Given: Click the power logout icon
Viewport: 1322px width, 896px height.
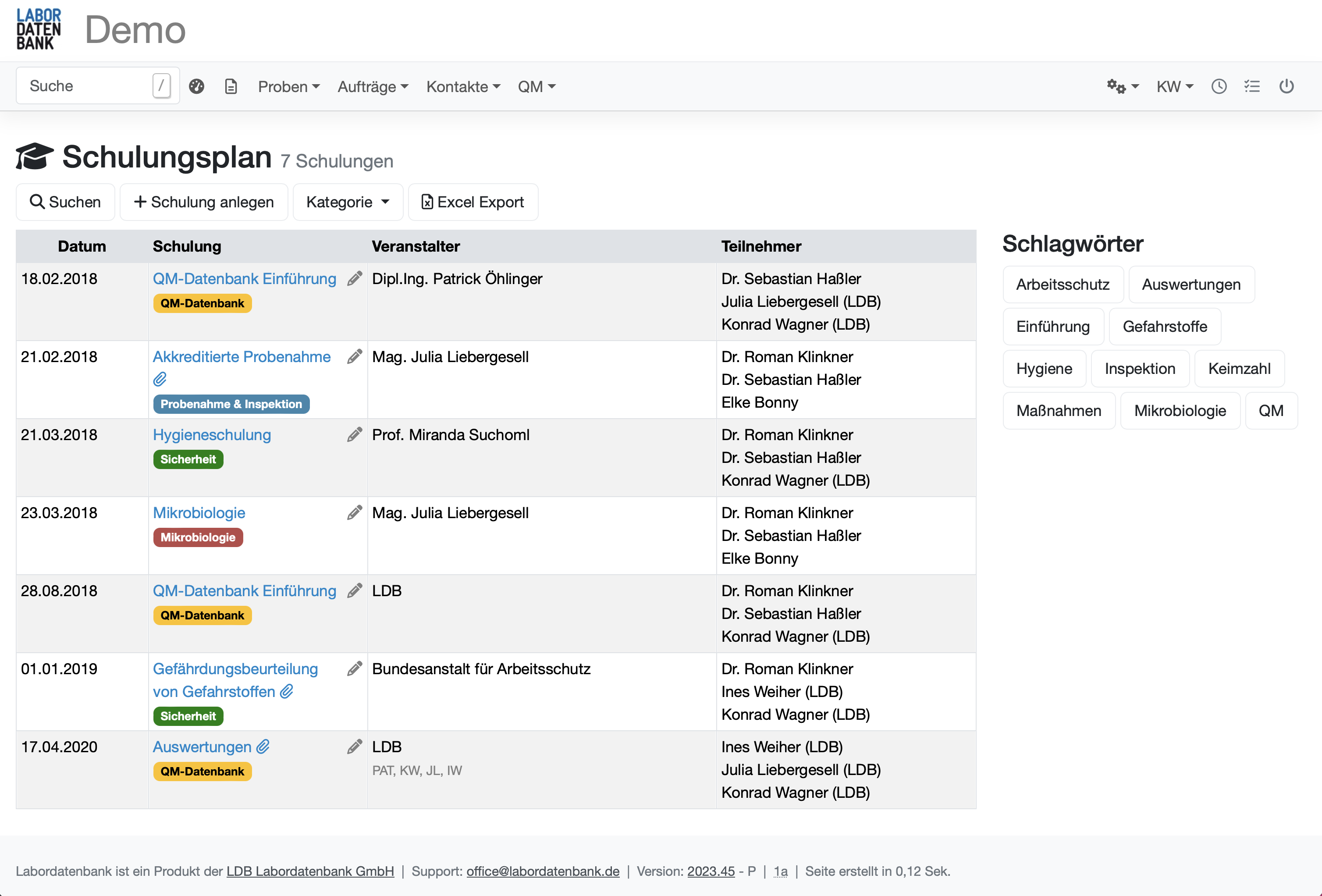Looking at the screenshot, I should [x=1287, y=86].
